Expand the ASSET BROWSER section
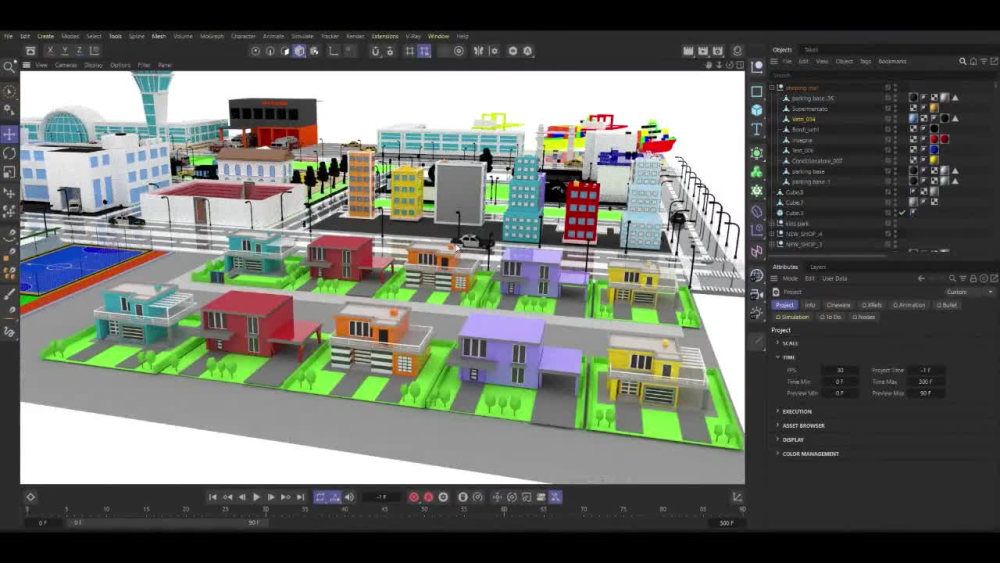This screenshot has width=1000, height=563. coord(777,425)
